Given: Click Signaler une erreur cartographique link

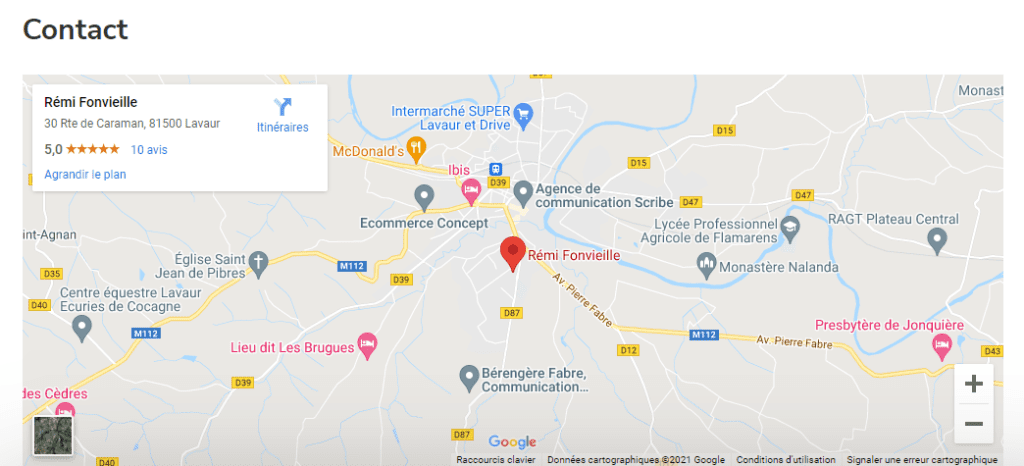Looking at the screenshot, I should 922,459.
